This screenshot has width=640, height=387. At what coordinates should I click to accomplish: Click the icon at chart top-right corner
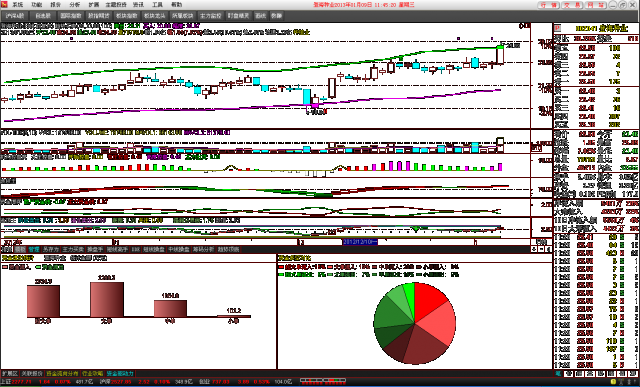(525, 26)
